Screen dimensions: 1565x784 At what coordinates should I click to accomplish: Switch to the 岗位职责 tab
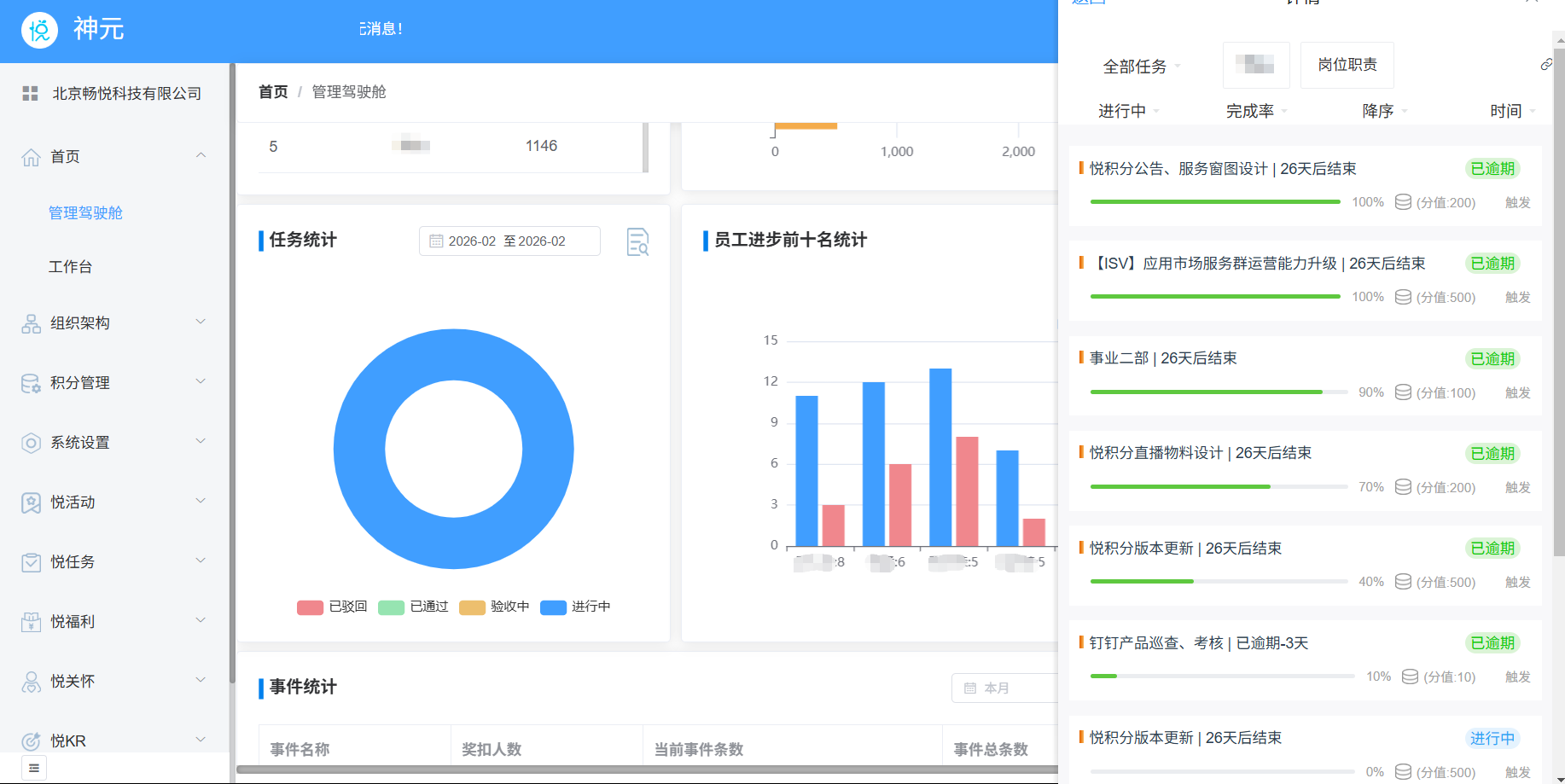pyautogui.click(x=1347, y=65)
